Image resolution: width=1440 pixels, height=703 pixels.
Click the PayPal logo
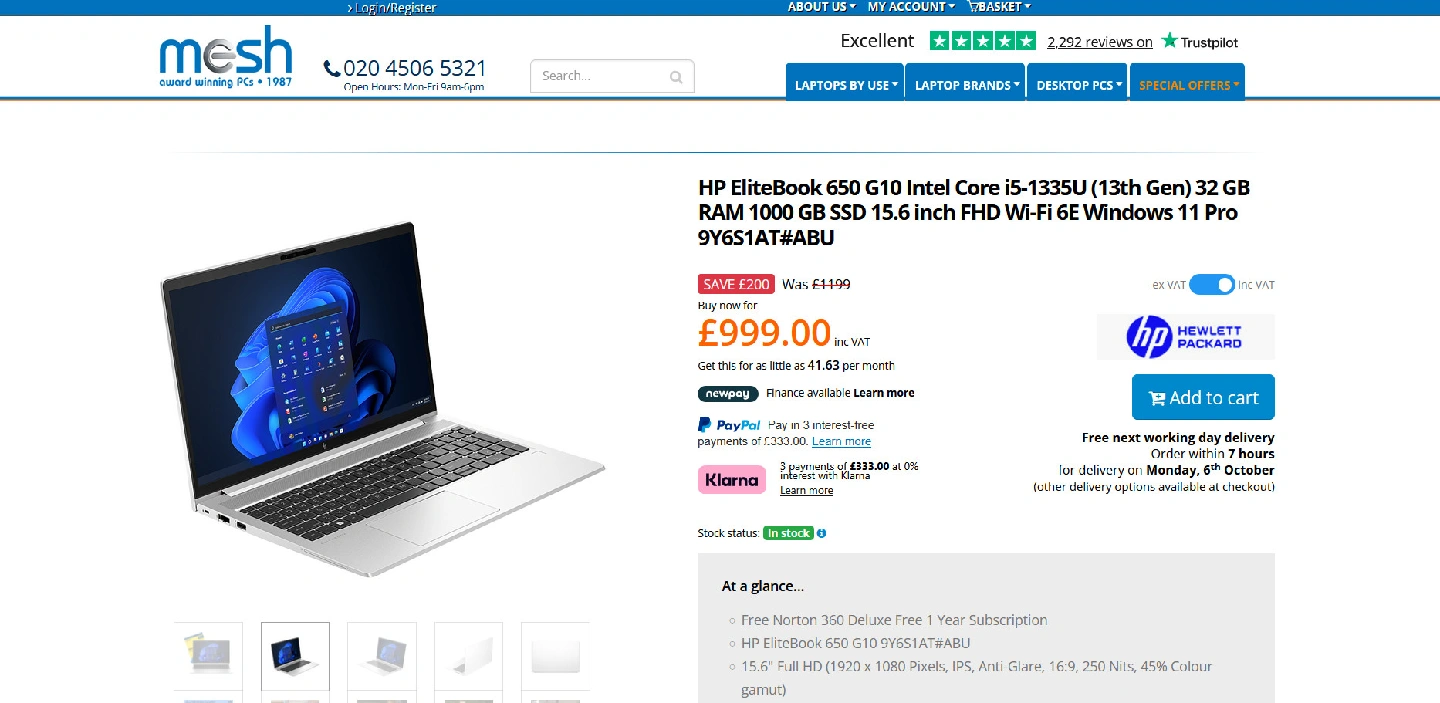(729, 425)
